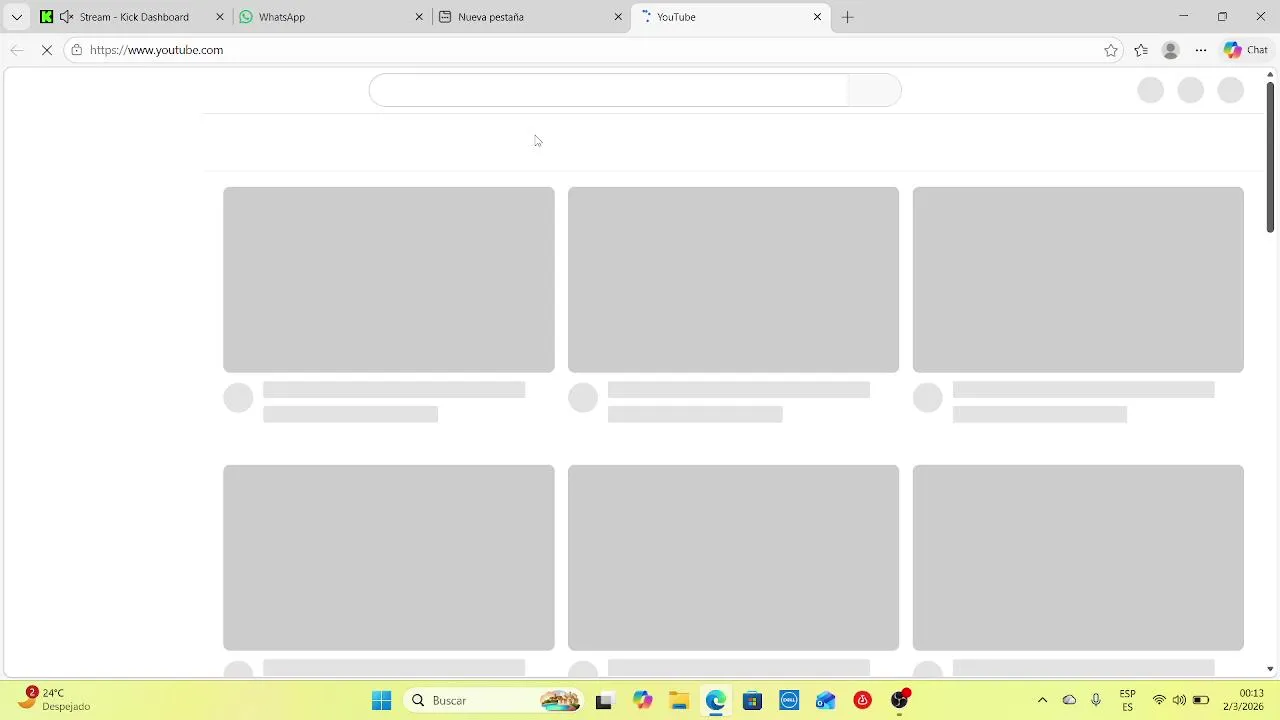This screenshot has height=720, width=1280.
Task: Open the tab actions menu chevron
Action: (16, 17)
